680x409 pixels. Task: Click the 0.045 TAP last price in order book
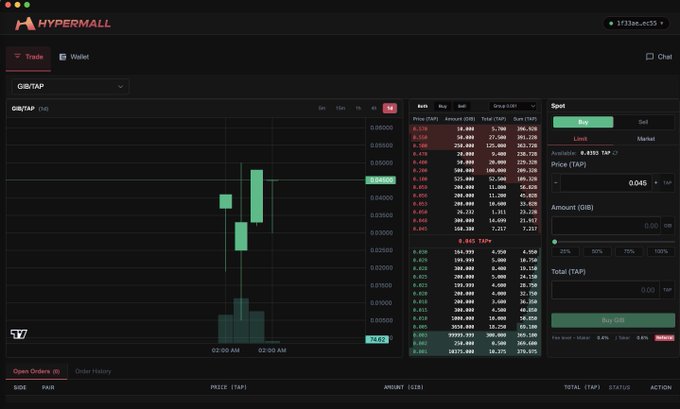tap(475, 241)
